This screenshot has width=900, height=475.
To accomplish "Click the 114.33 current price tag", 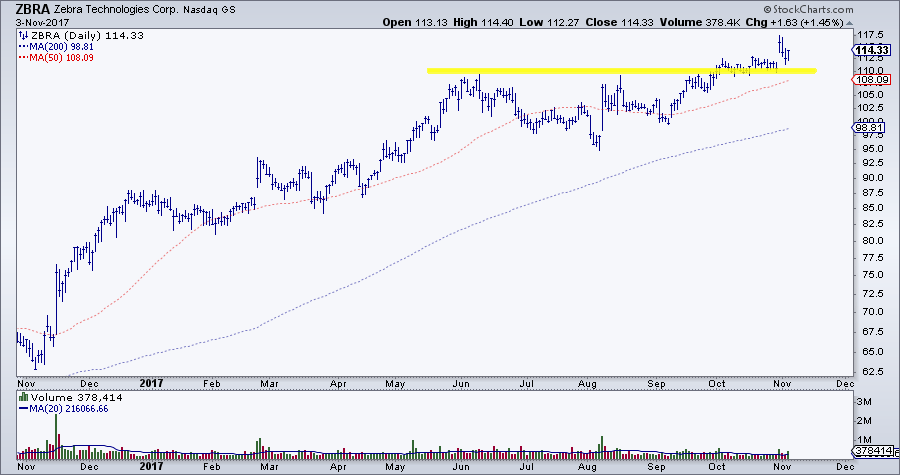I will (x=867, y=50).
